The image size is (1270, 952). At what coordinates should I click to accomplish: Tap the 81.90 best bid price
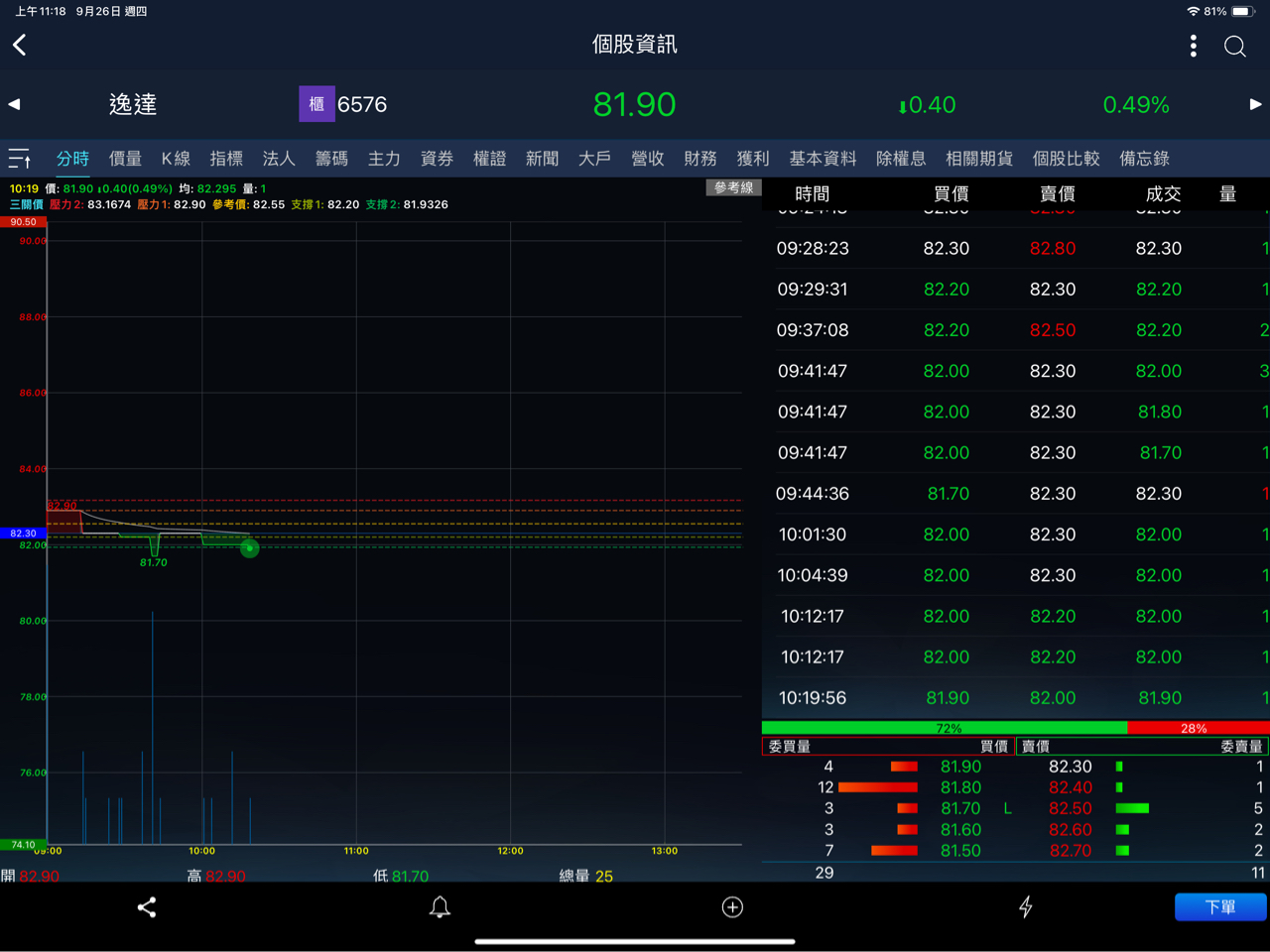[x=959, y=767]
